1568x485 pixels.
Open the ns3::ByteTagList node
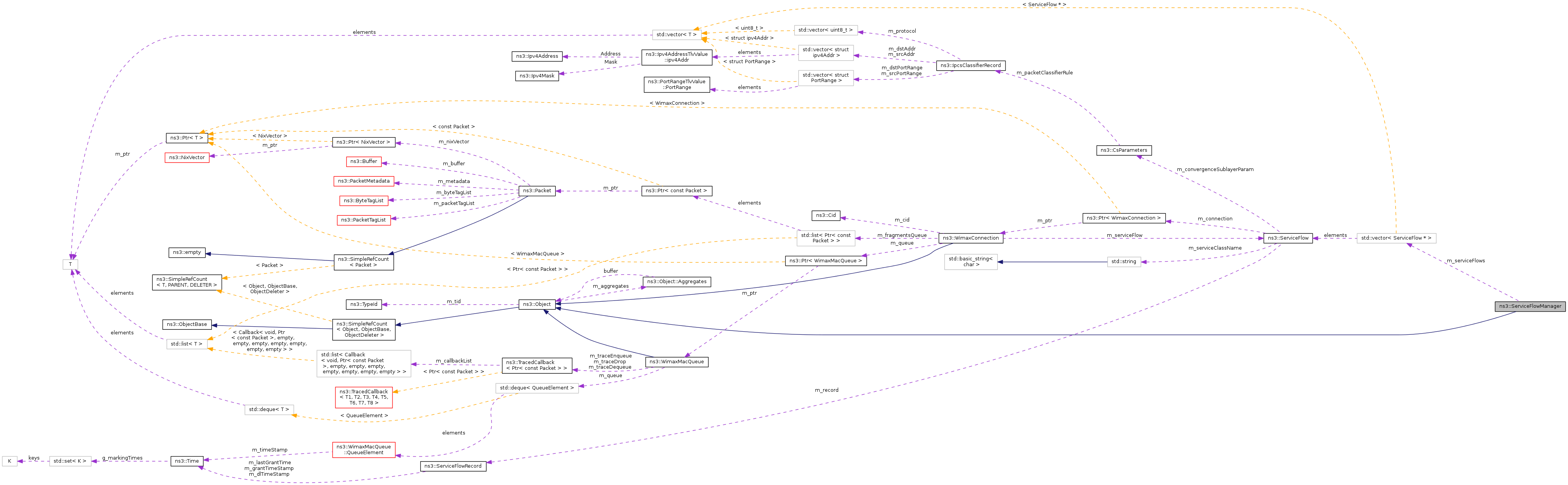(364, 200)
